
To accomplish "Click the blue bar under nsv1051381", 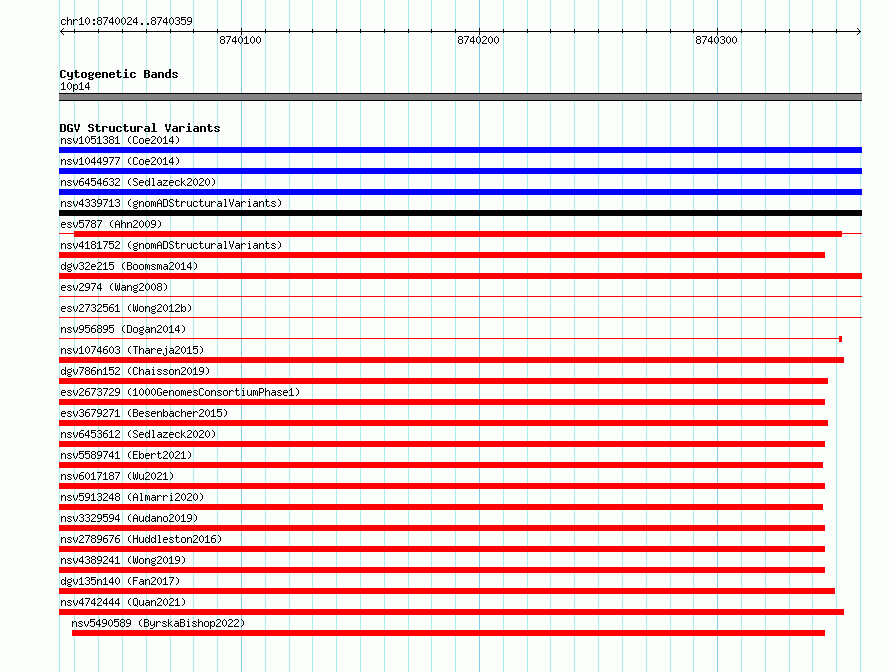I will (460, 150).
